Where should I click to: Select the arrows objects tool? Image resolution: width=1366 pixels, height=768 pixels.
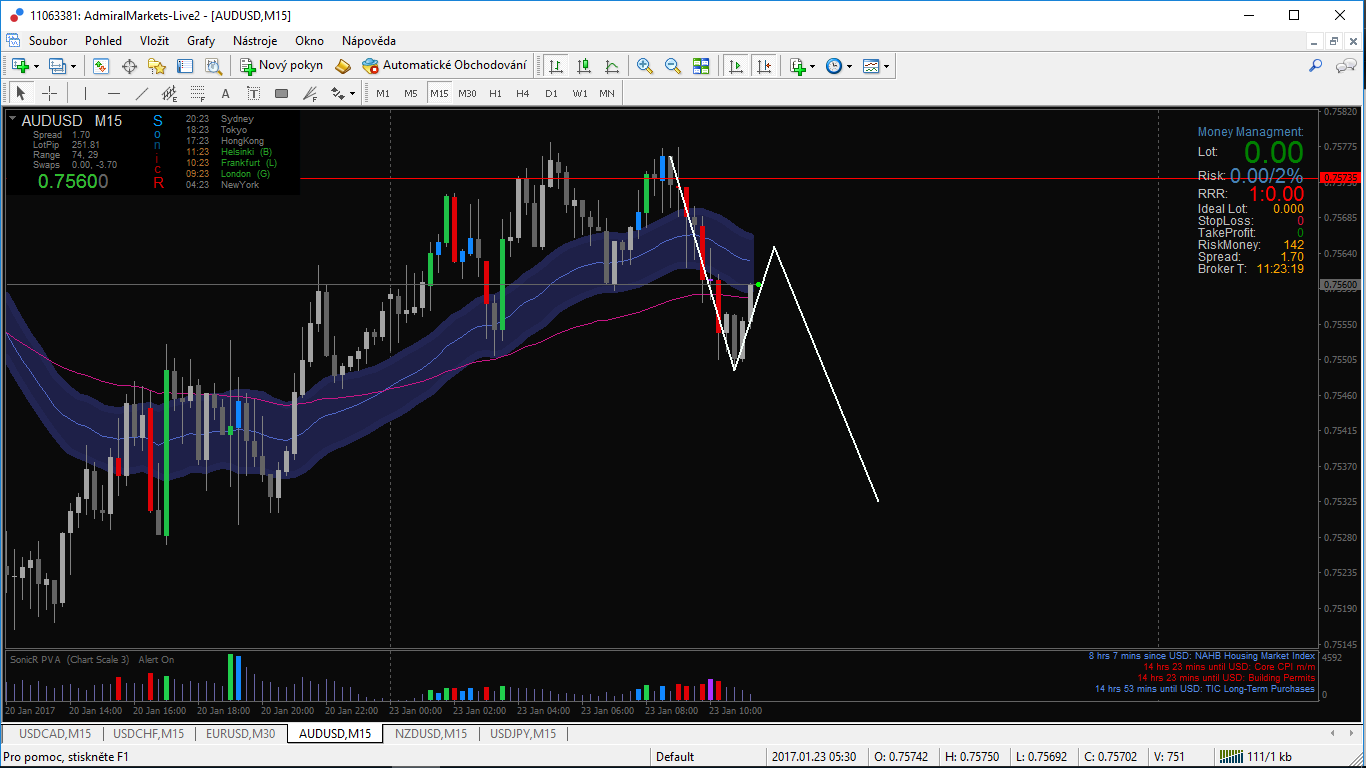coord(338,93)
